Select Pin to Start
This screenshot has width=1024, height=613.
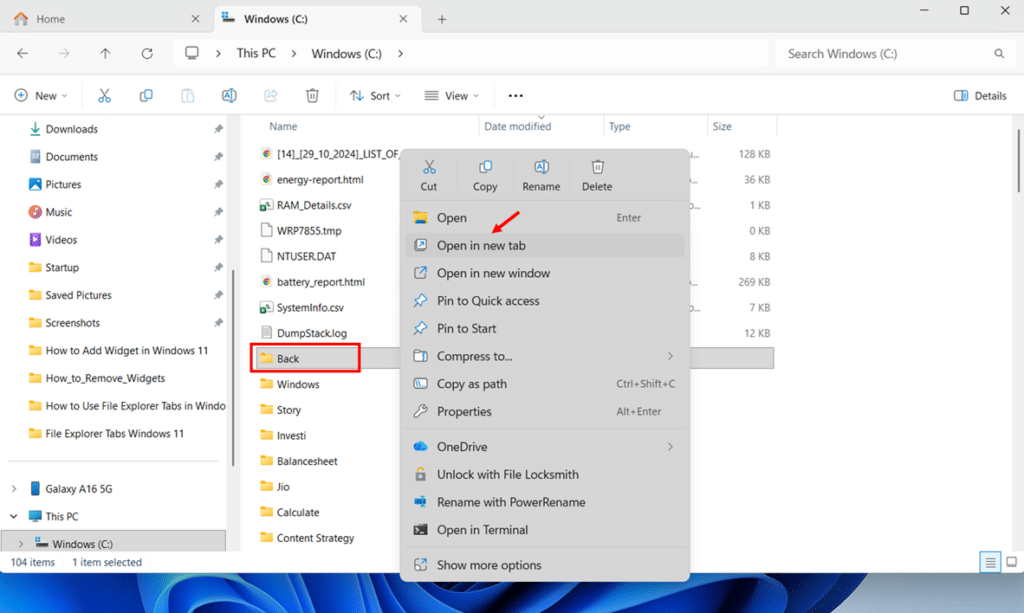click(545, 329)
